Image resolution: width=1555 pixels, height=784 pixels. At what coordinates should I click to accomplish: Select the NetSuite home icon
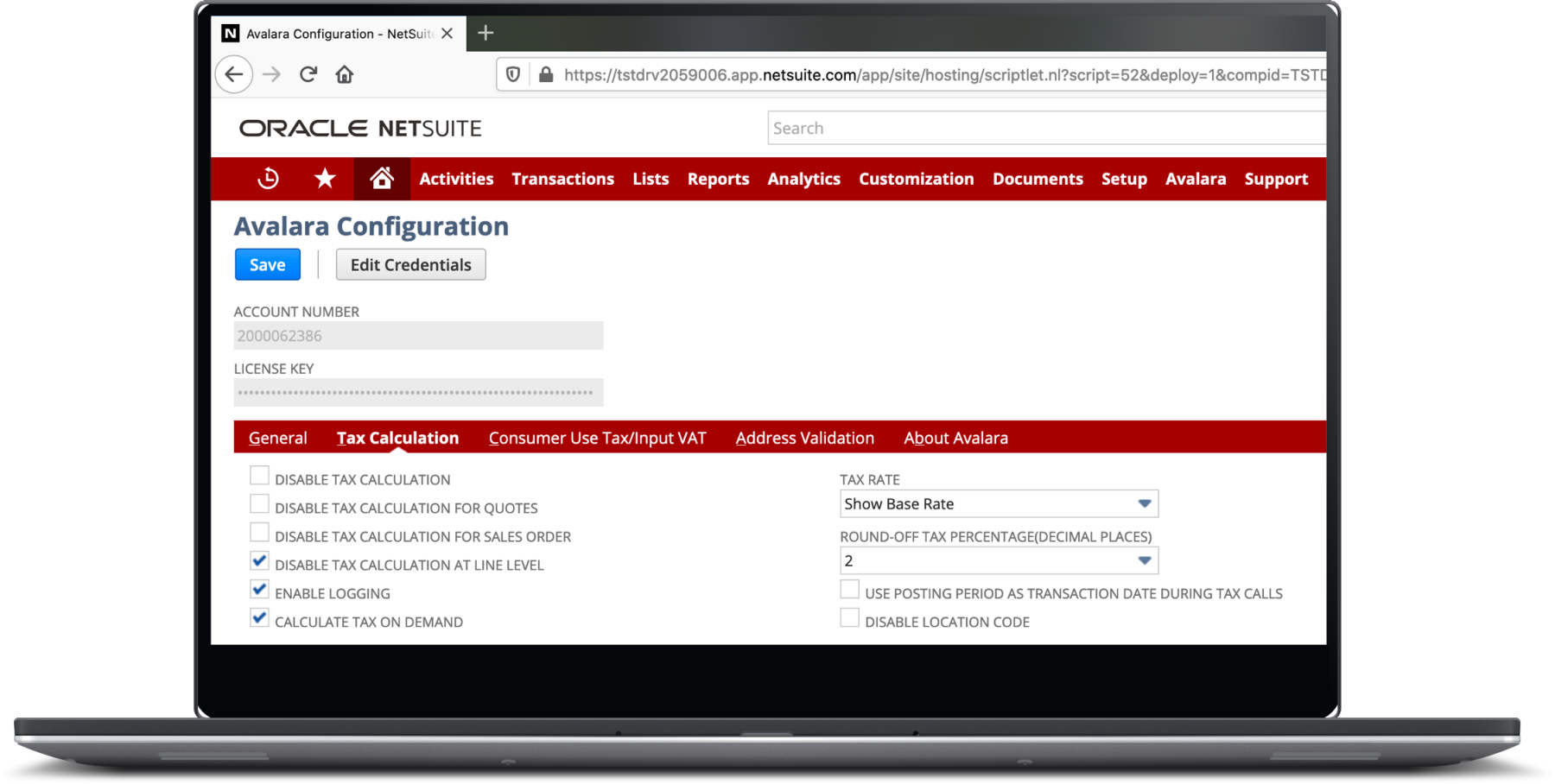point(381,178)
